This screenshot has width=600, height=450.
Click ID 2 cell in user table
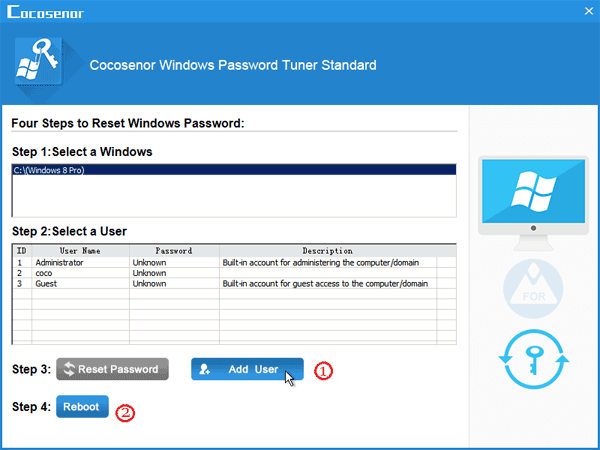click(20, 273)
